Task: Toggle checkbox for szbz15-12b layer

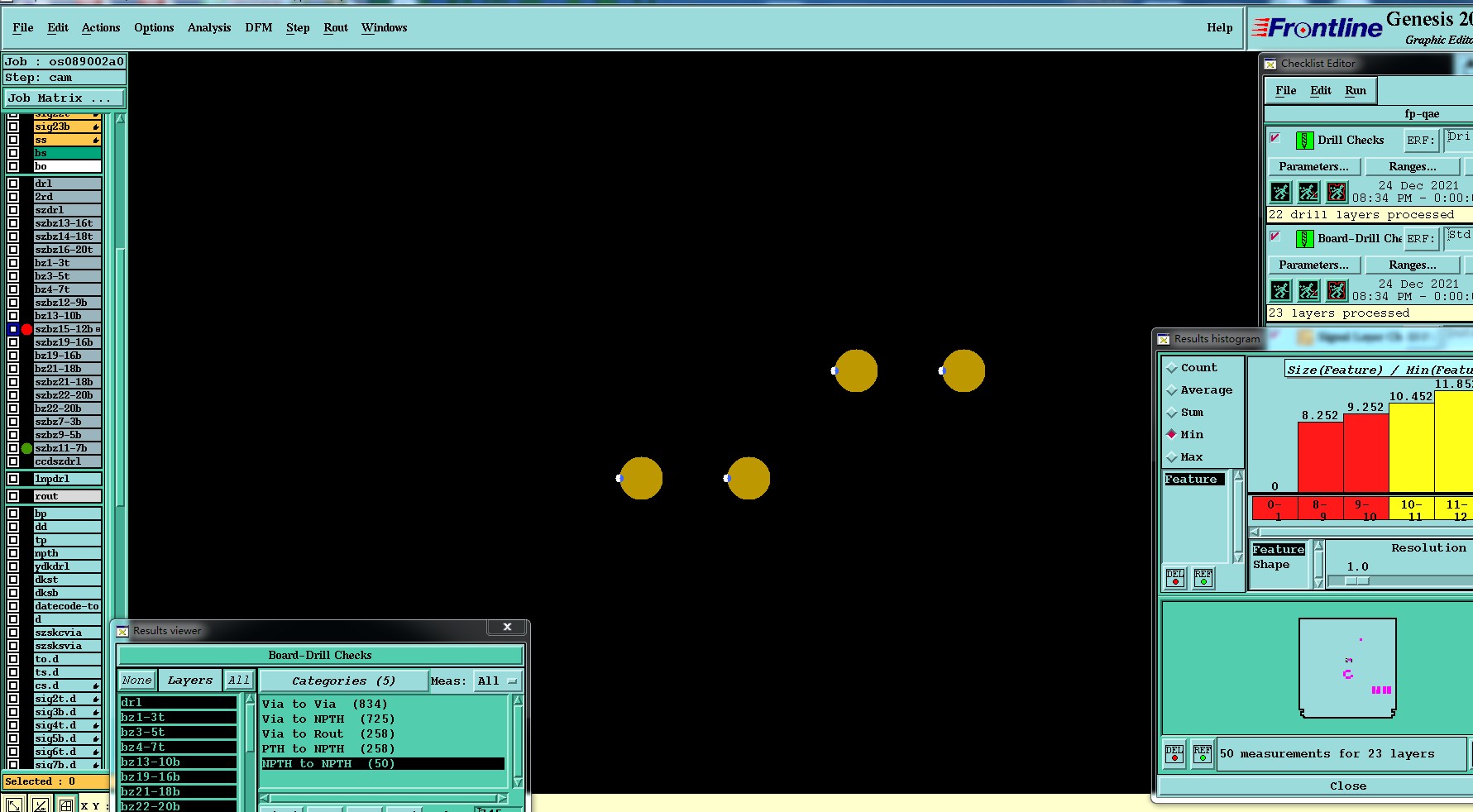Action: 13,329
